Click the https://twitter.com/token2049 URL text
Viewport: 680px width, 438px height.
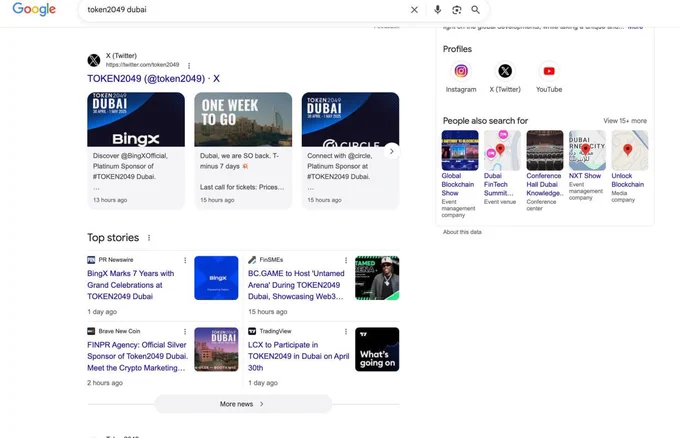(142, 65)
